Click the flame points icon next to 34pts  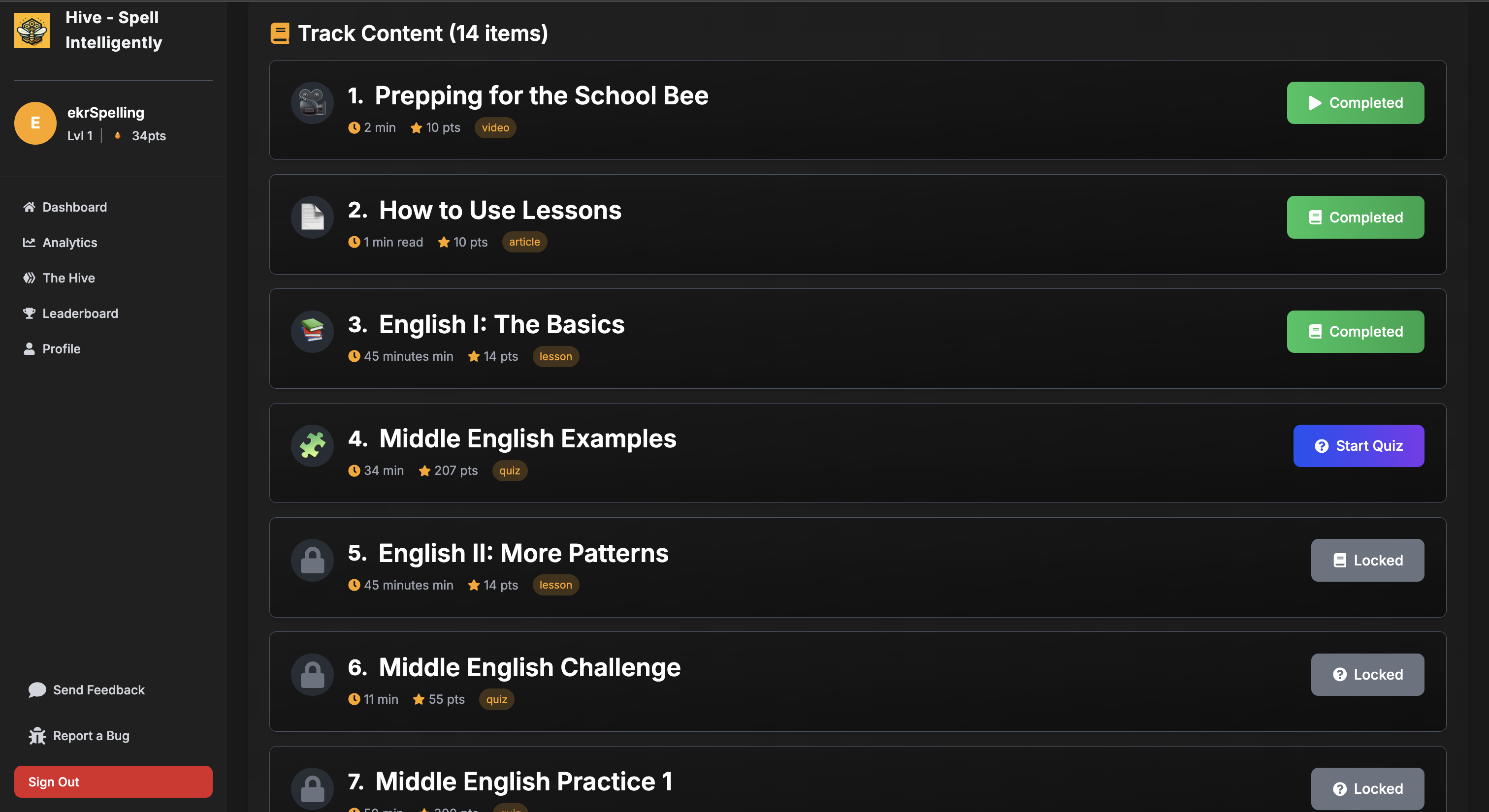click(x=118, y=136)
